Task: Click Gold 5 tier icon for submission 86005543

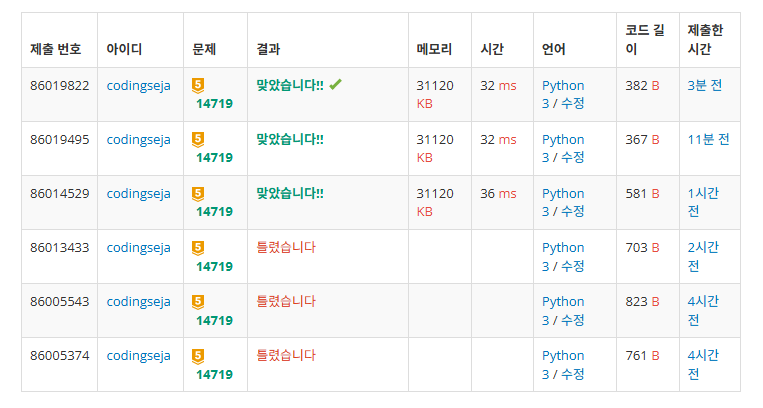Action: point(198,302)
